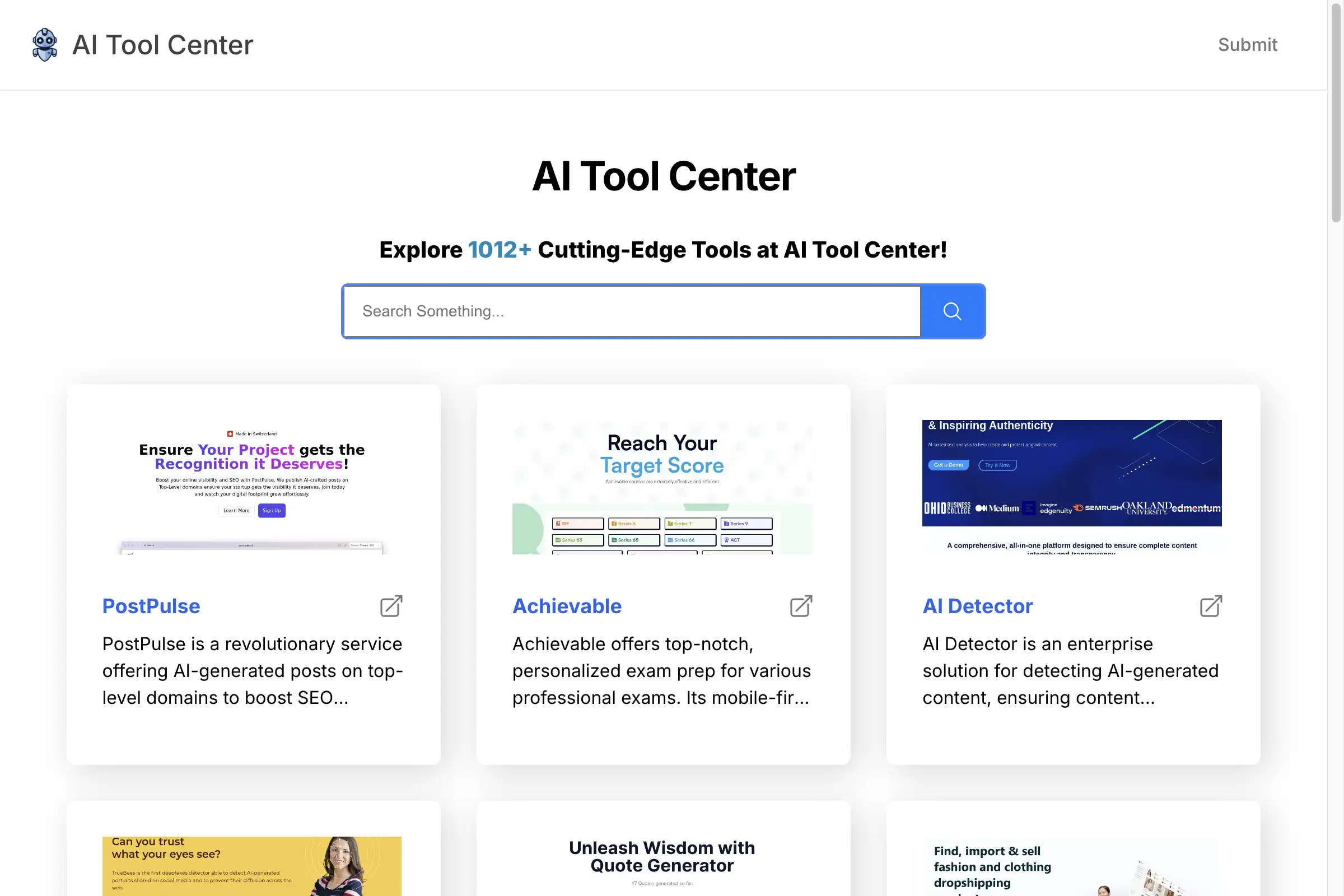Viewport: 1344px width, 896px height.
Task: Open PostPulse external link icon
Action: click(391, 605)
